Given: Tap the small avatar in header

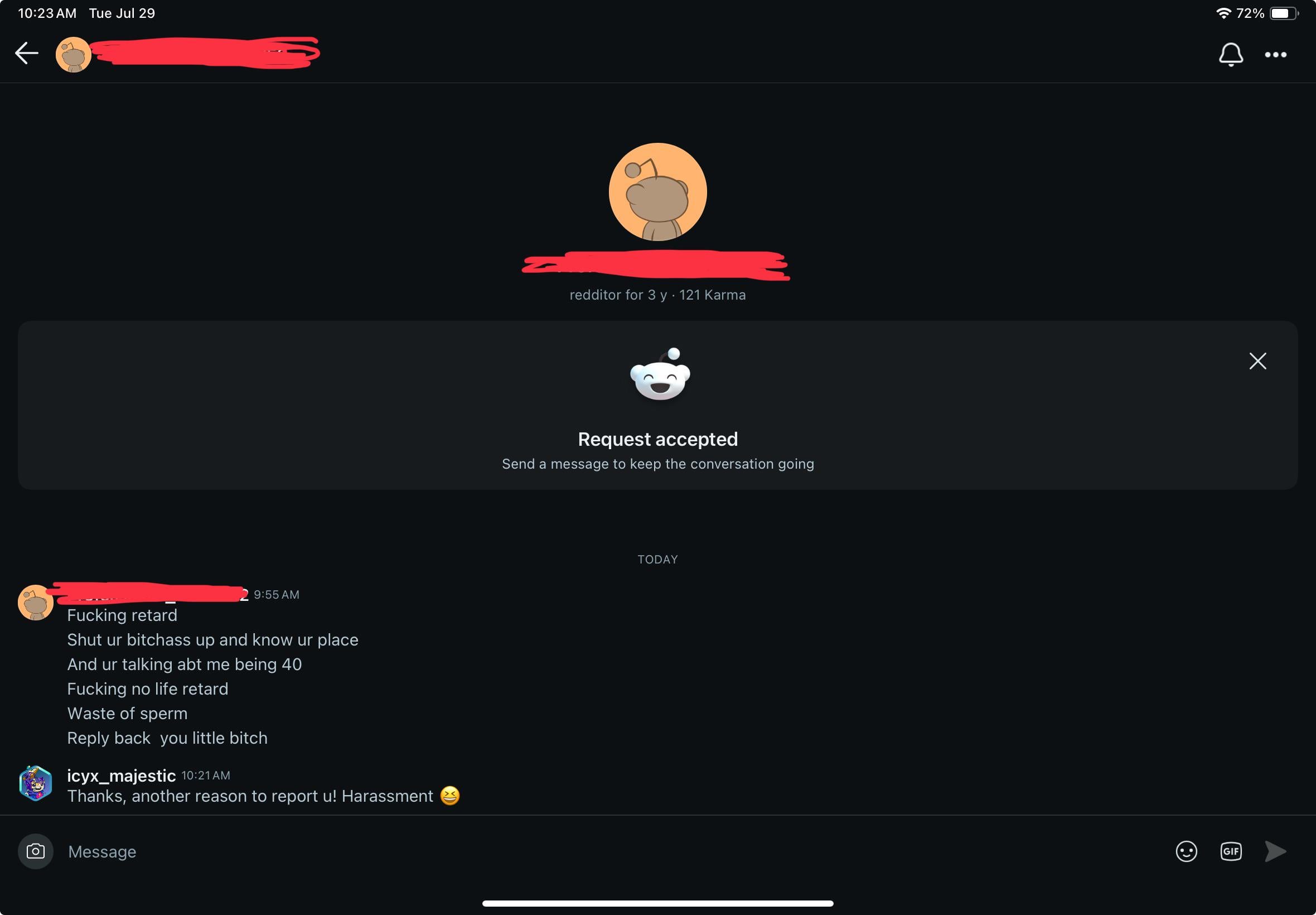Looking at the screenshot, I should (74, 55).
